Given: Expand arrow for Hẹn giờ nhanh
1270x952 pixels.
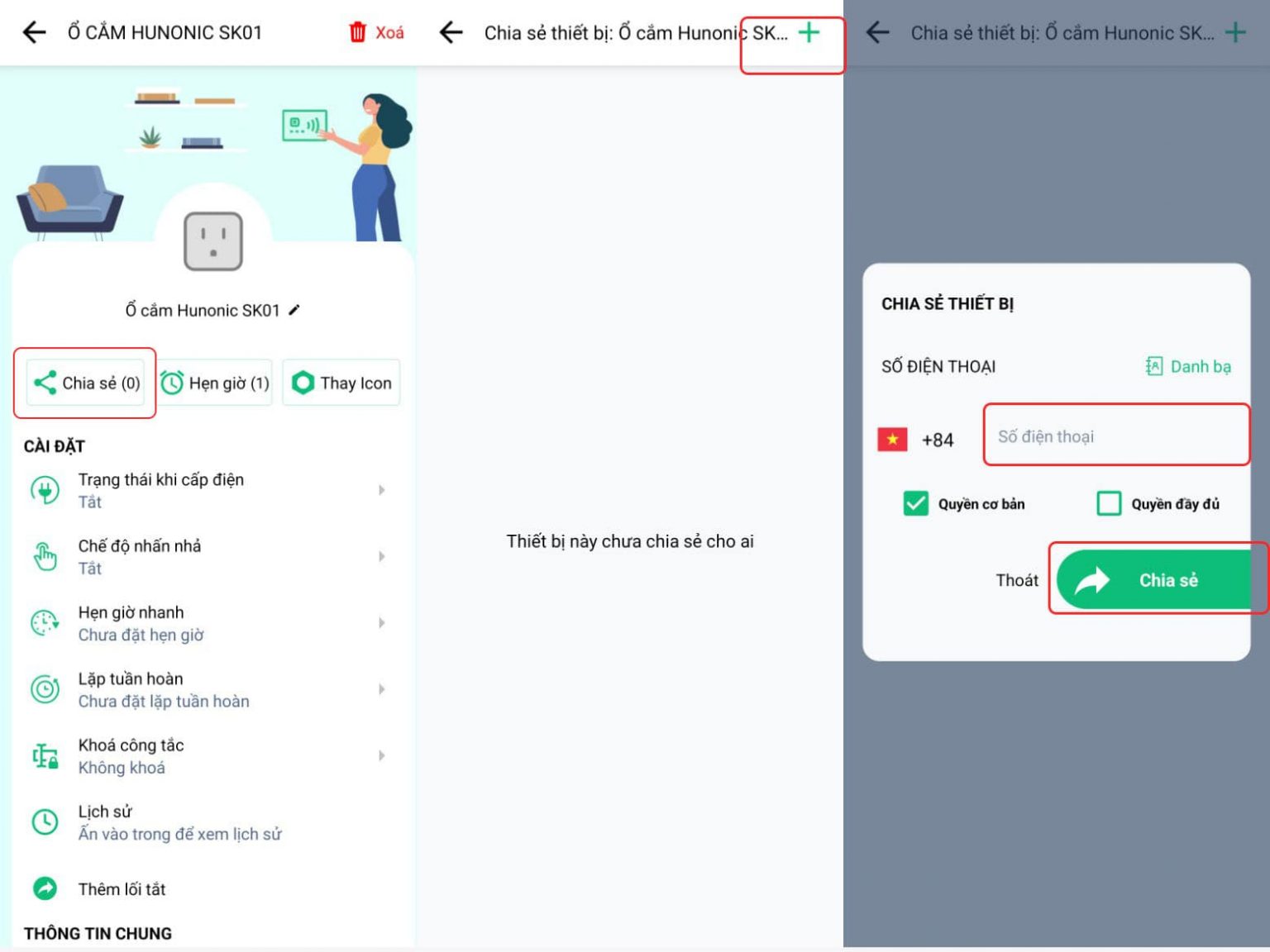Looking at the screenshot, I should click(x=381, y=623).
